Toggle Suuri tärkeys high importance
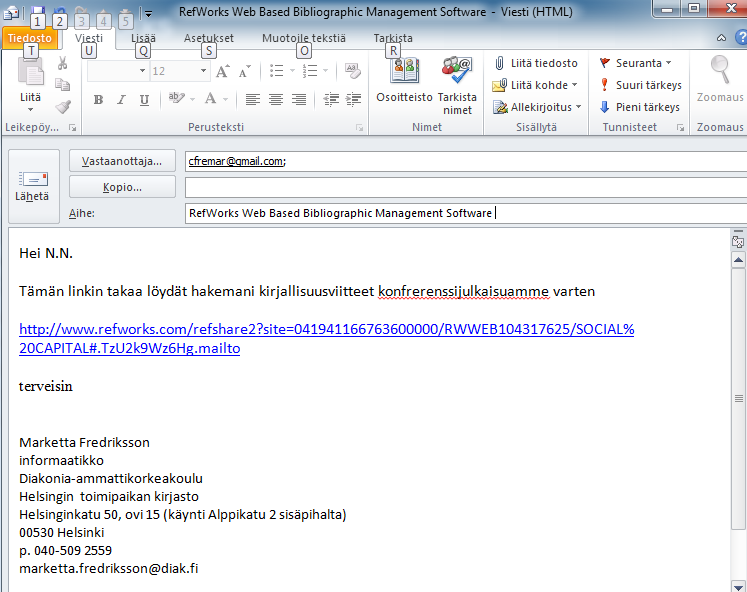This screenshot has width=747, height=592. [x=641, y=85]
